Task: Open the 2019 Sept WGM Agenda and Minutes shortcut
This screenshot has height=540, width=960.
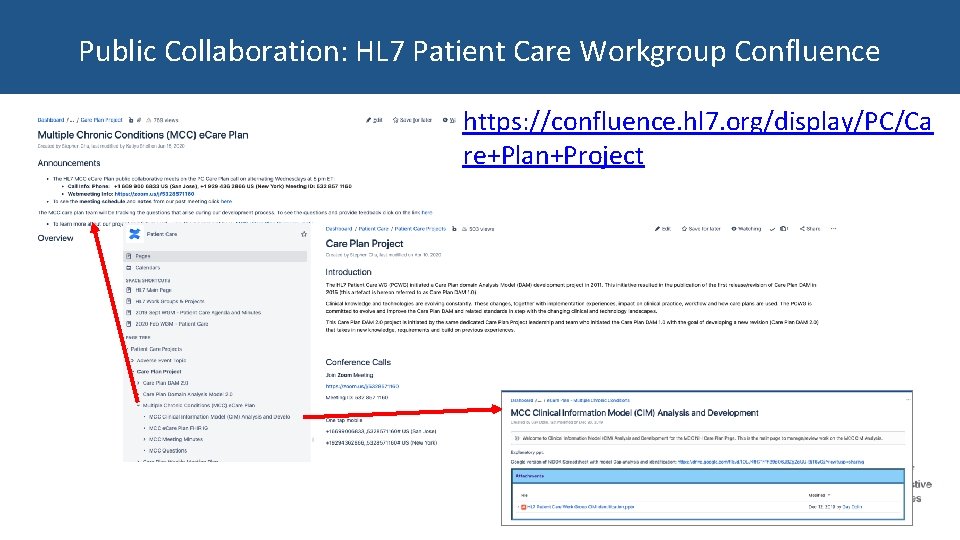Action: point(198,312)
